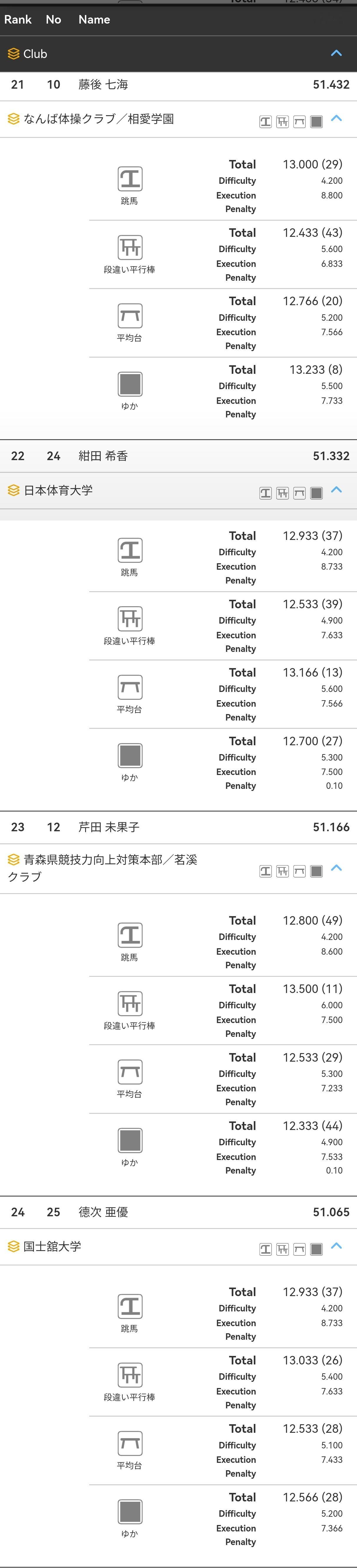Click large 平均台 beam icon under 藤後 七海
357x1568 pixels.
130,315
